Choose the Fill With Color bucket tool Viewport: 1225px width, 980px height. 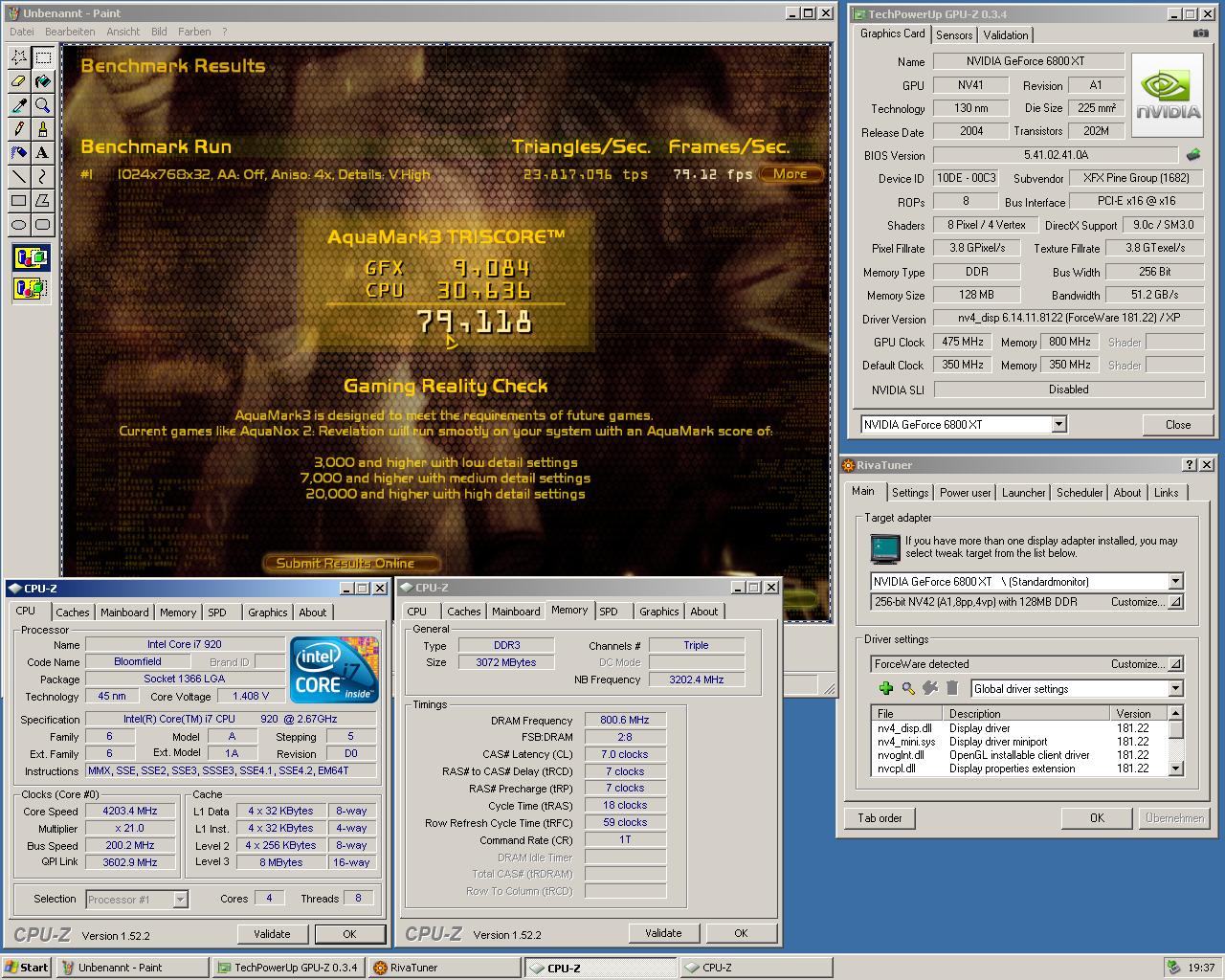[x=43, y=82]
